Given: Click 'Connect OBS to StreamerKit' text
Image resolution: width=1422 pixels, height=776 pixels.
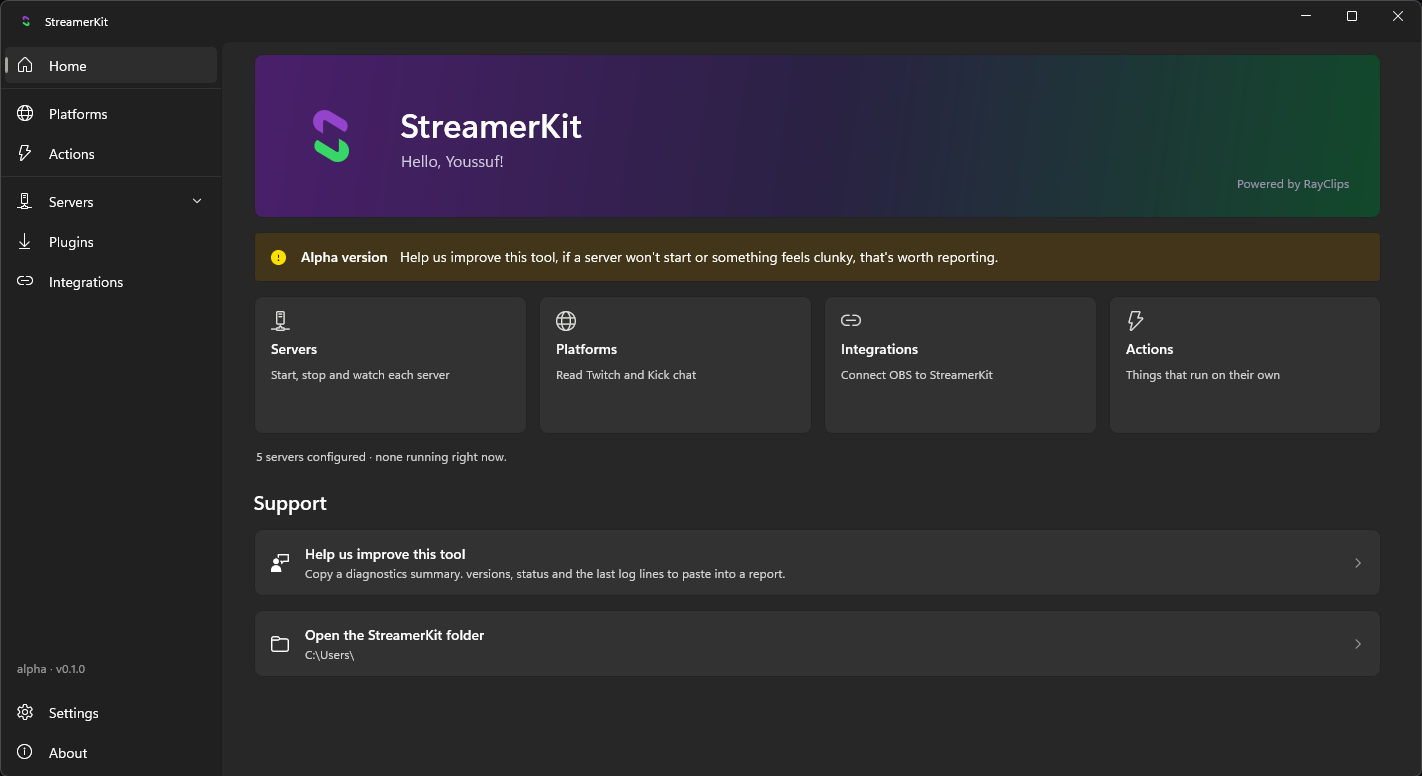Looking at the screenshot, I should 917,375.
